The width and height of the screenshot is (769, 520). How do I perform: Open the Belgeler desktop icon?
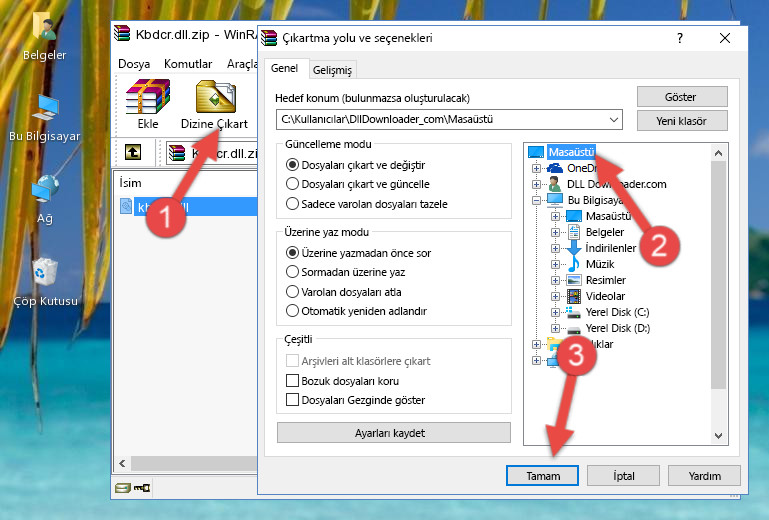tap(44, 26)
